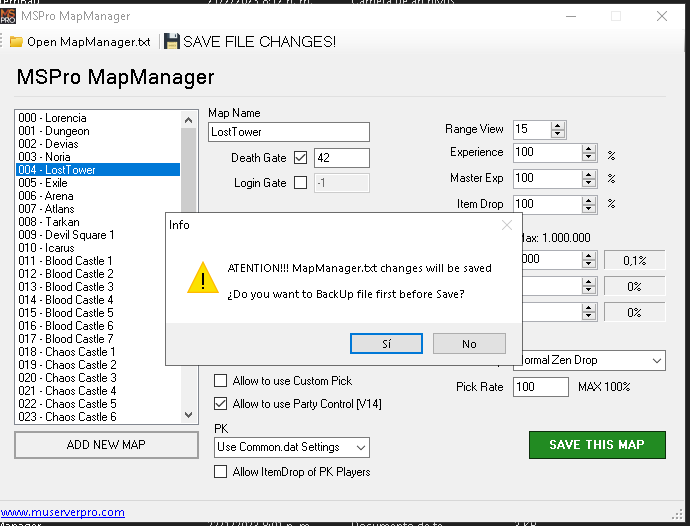This screenshot has width=690, height=526.
Task: Enable the Login Gate checkbox
Action: pyautogui.click(x=301, y=183)
